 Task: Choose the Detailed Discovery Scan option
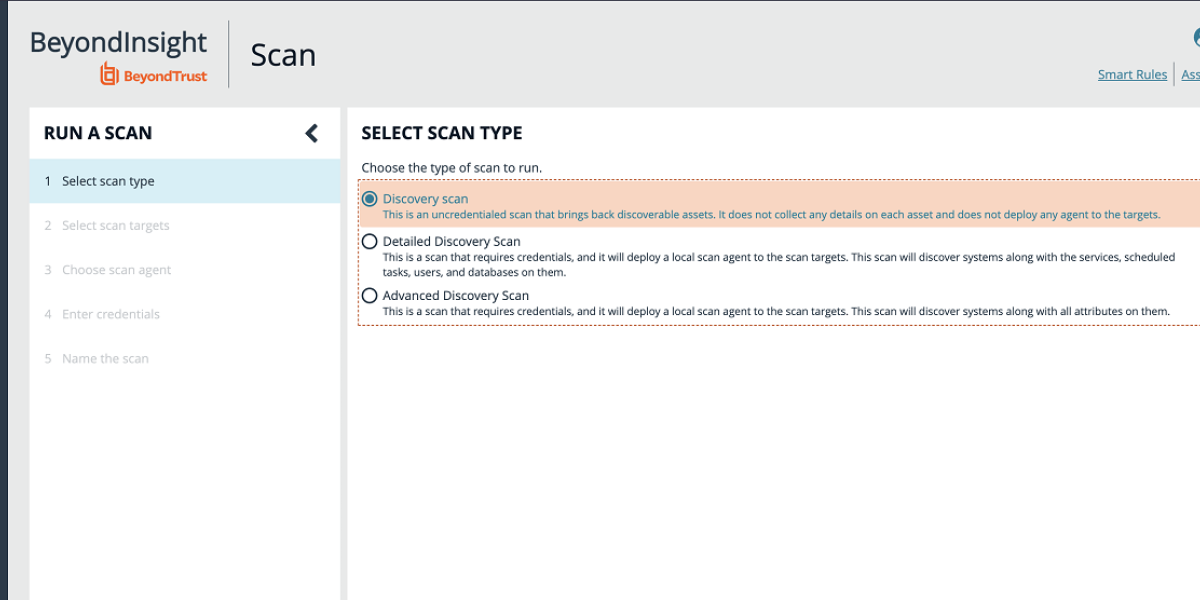(x=370, y=241)
